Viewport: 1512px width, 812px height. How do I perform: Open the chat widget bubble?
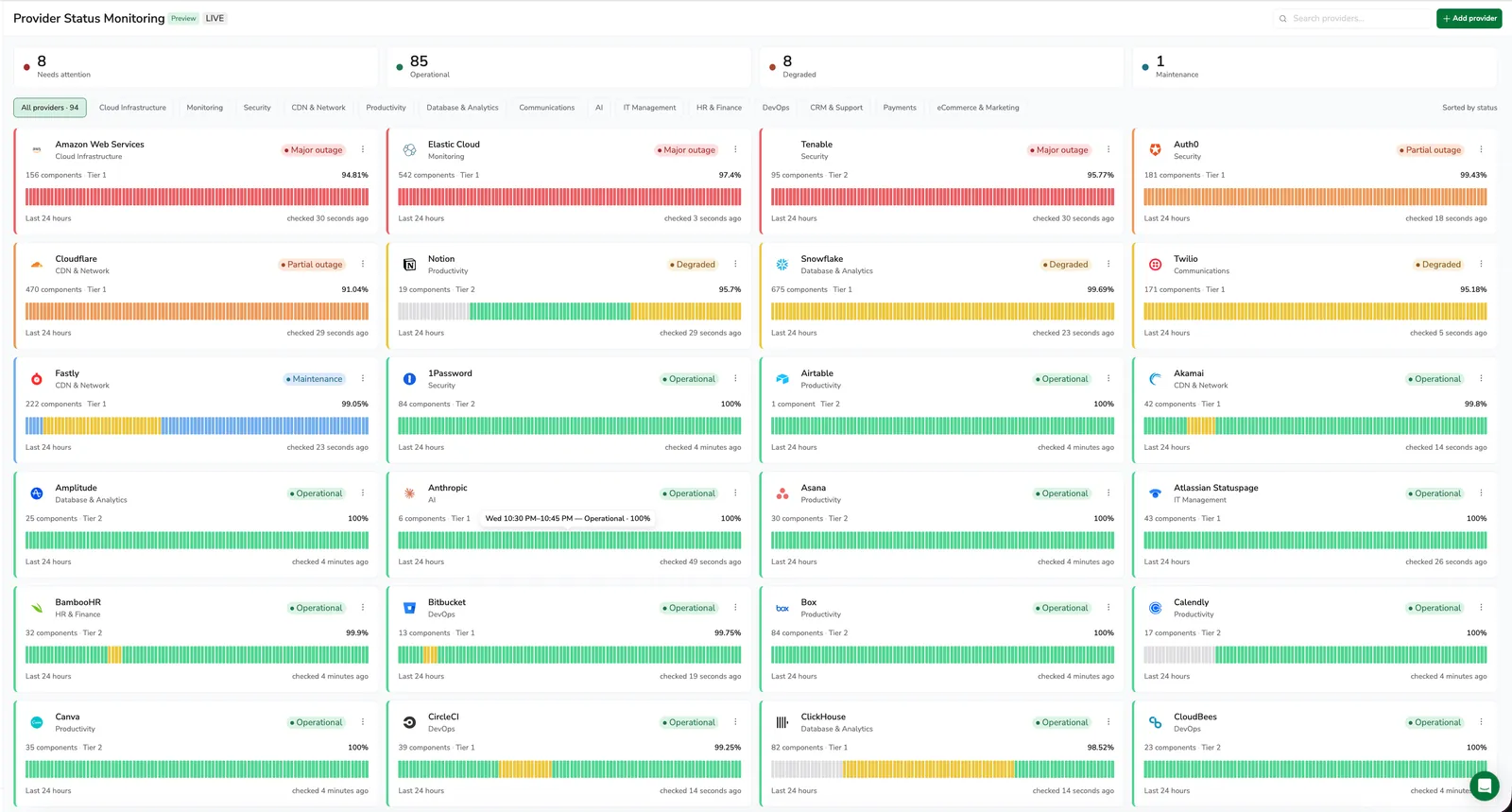1485,786
